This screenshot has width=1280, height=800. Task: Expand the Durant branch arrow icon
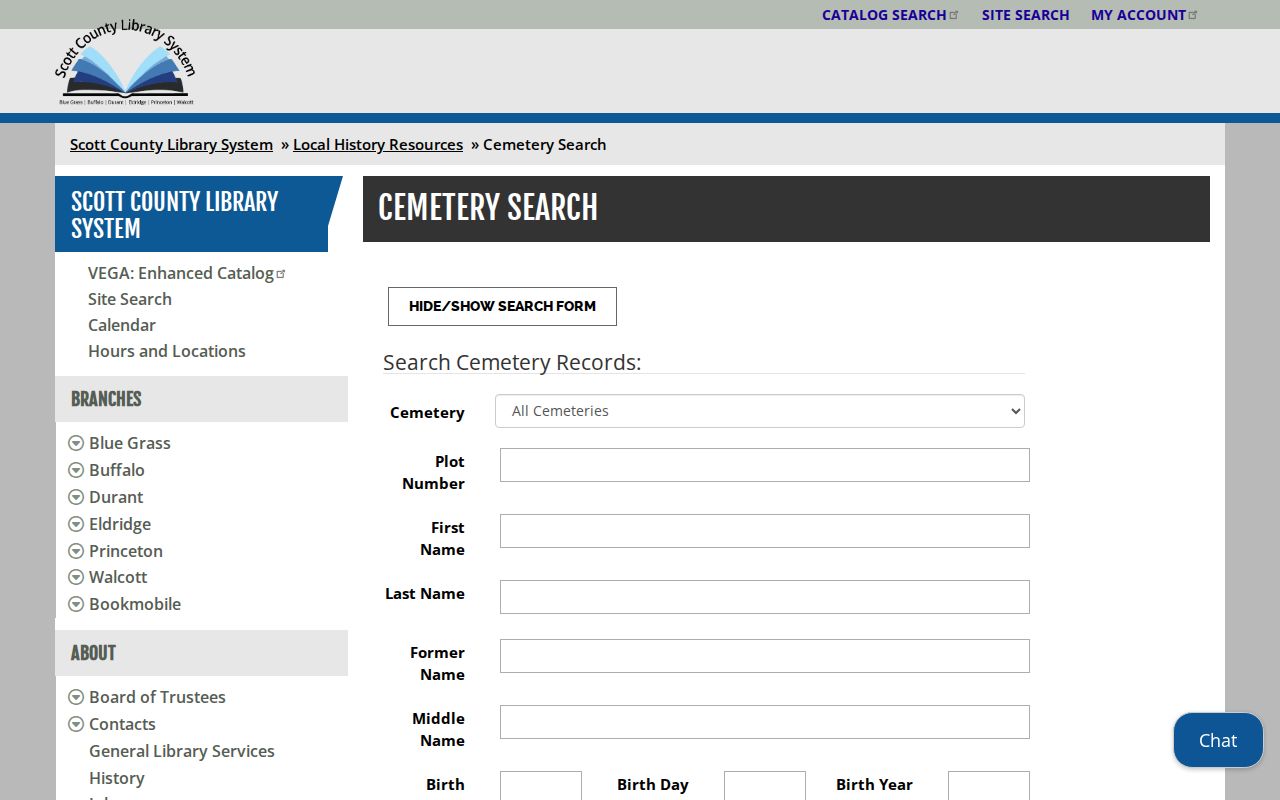coord(76,497)
